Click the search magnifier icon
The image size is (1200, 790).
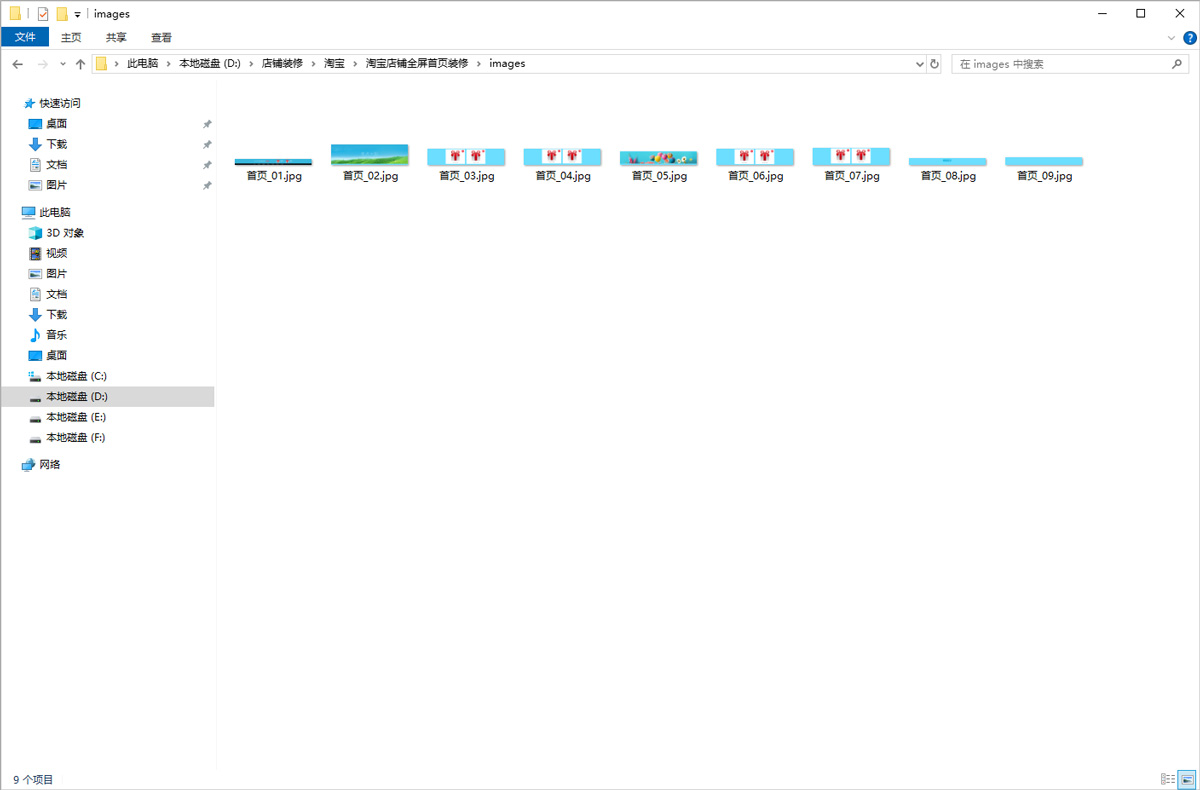[1177, 64]
